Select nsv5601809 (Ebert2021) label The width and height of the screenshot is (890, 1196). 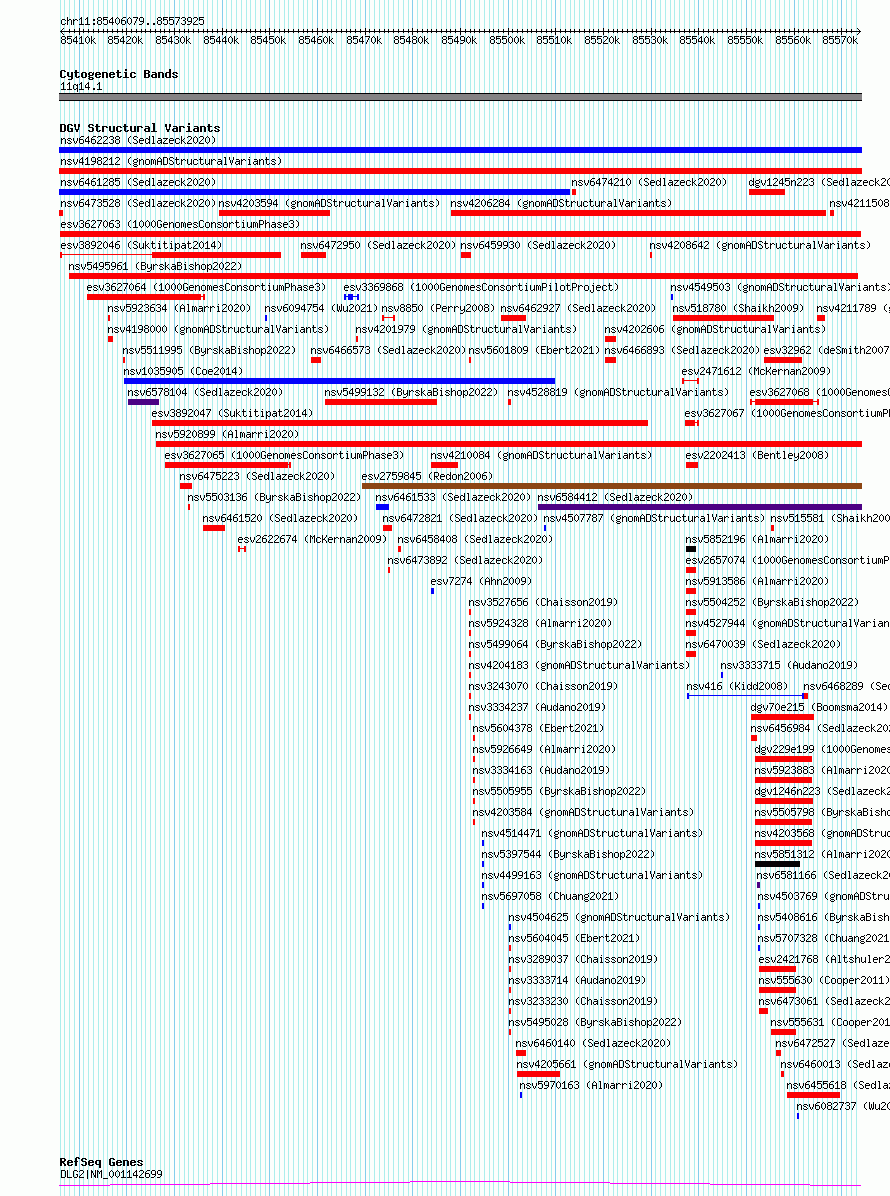pos(534,350)
